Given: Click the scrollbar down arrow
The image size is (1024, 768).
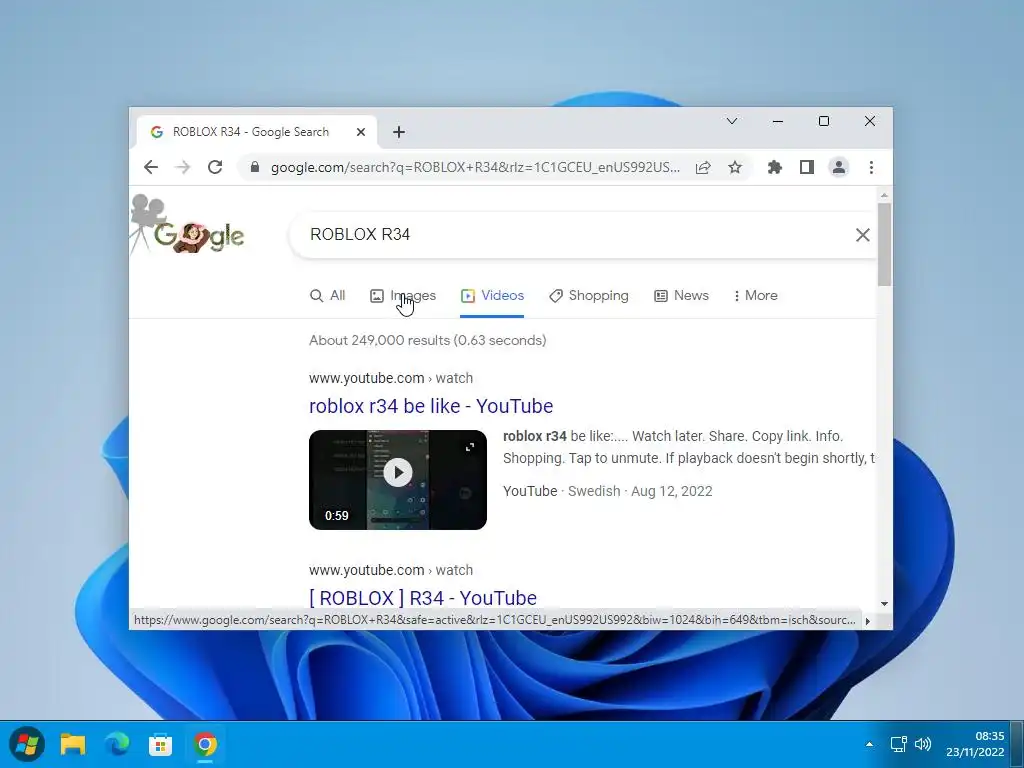Looking at the screenshot, I should point(884,604).
